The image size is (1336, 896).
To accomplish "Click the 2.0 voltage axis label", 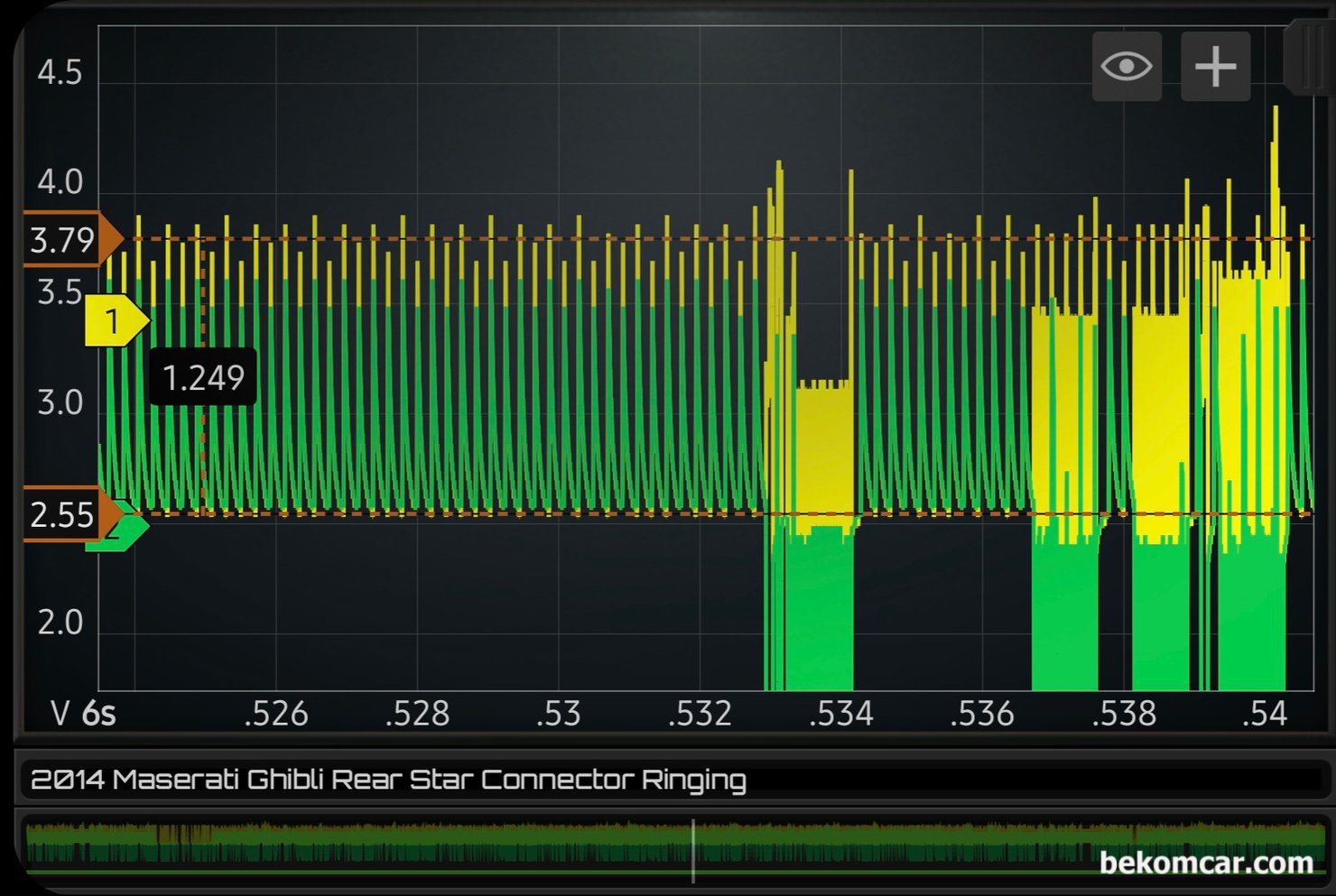I will 60,623.
